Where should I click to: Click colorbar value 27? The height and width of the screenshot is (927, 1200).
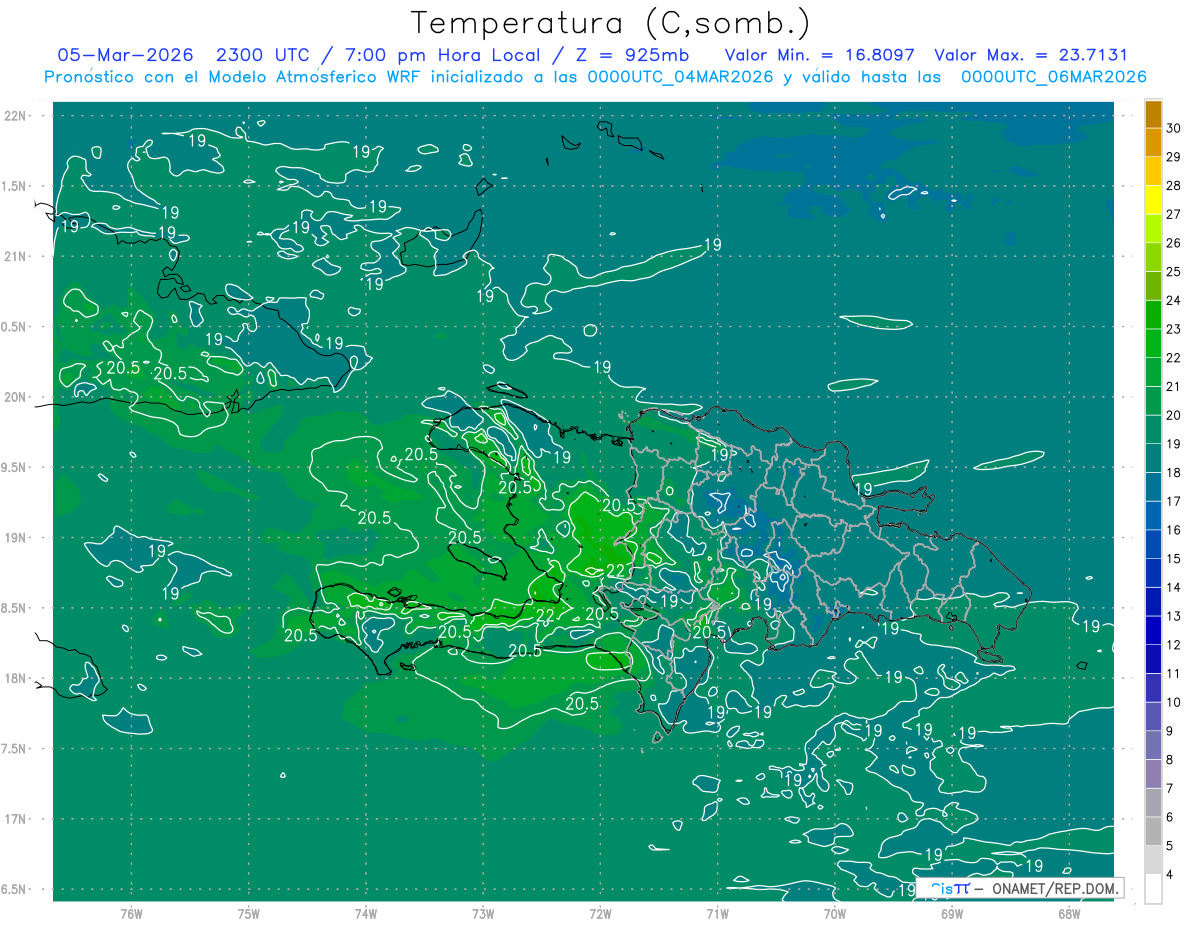coord(1174,214)
